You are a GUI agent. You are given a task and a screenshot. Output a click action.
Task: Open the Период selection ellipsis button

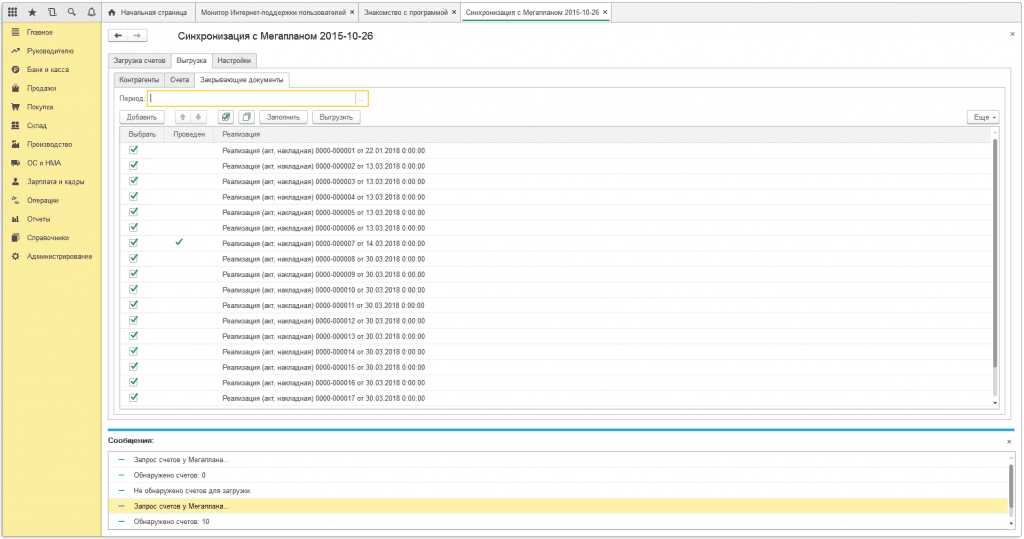(x=360, y=98)
